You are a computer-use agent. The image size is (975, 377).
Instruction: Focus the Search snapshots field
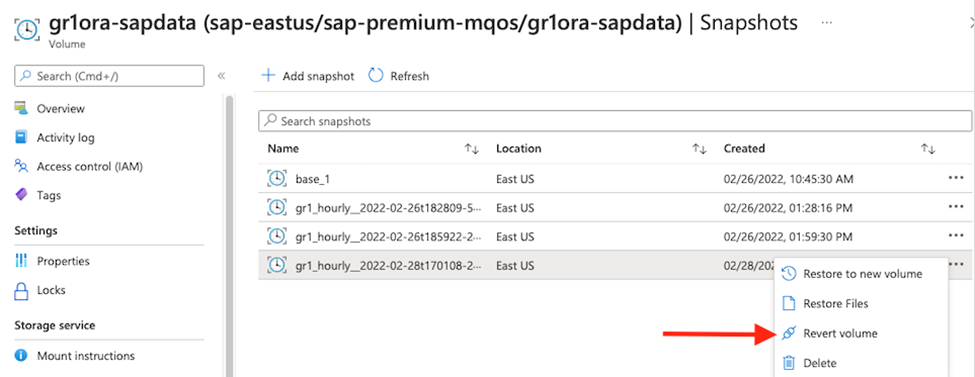pyautogui.click(x=614, y=121)
